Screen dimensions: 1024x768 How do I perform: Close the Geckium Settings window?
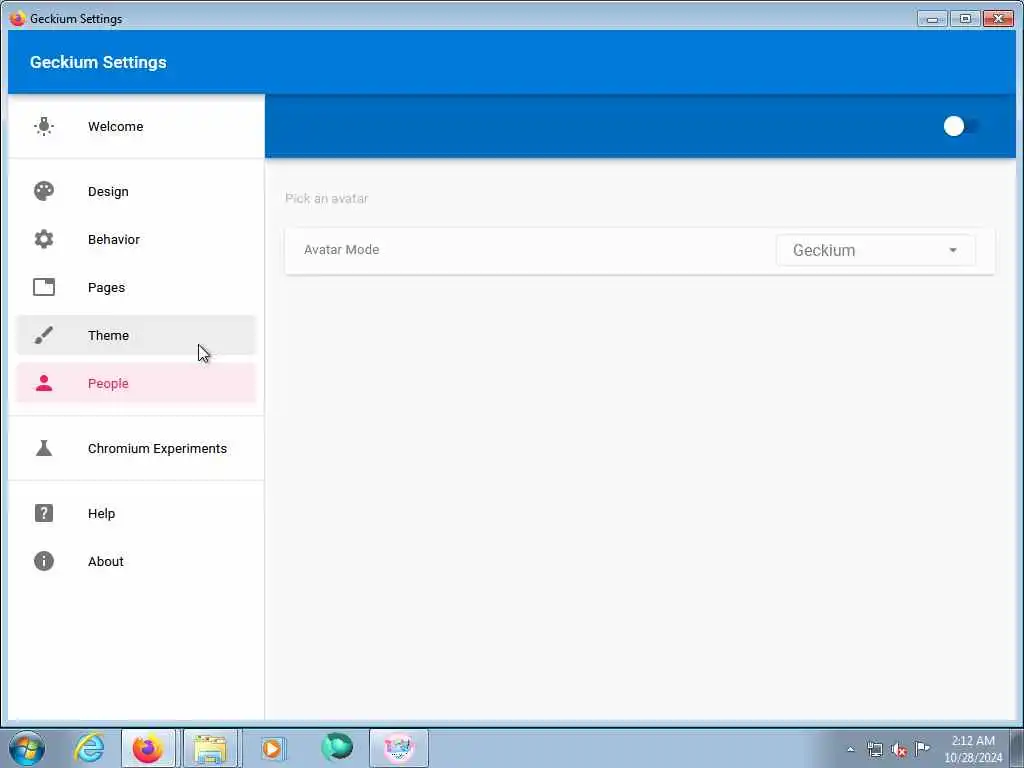(998, 19)
